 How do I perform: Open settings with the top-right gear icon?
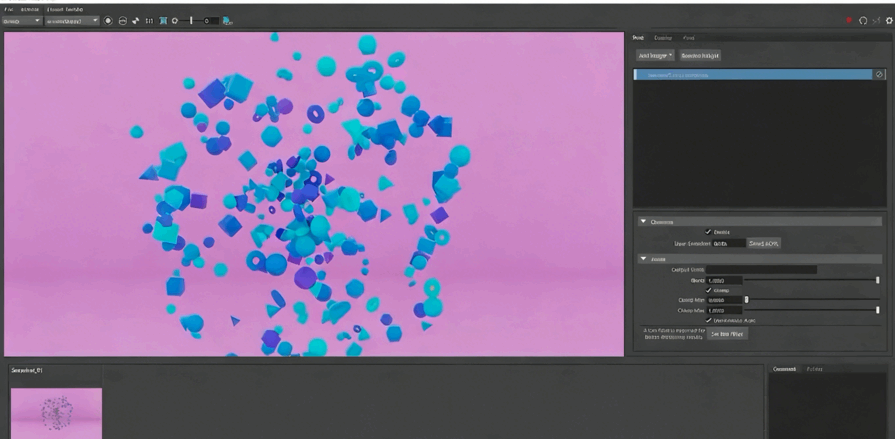[888, 20]
